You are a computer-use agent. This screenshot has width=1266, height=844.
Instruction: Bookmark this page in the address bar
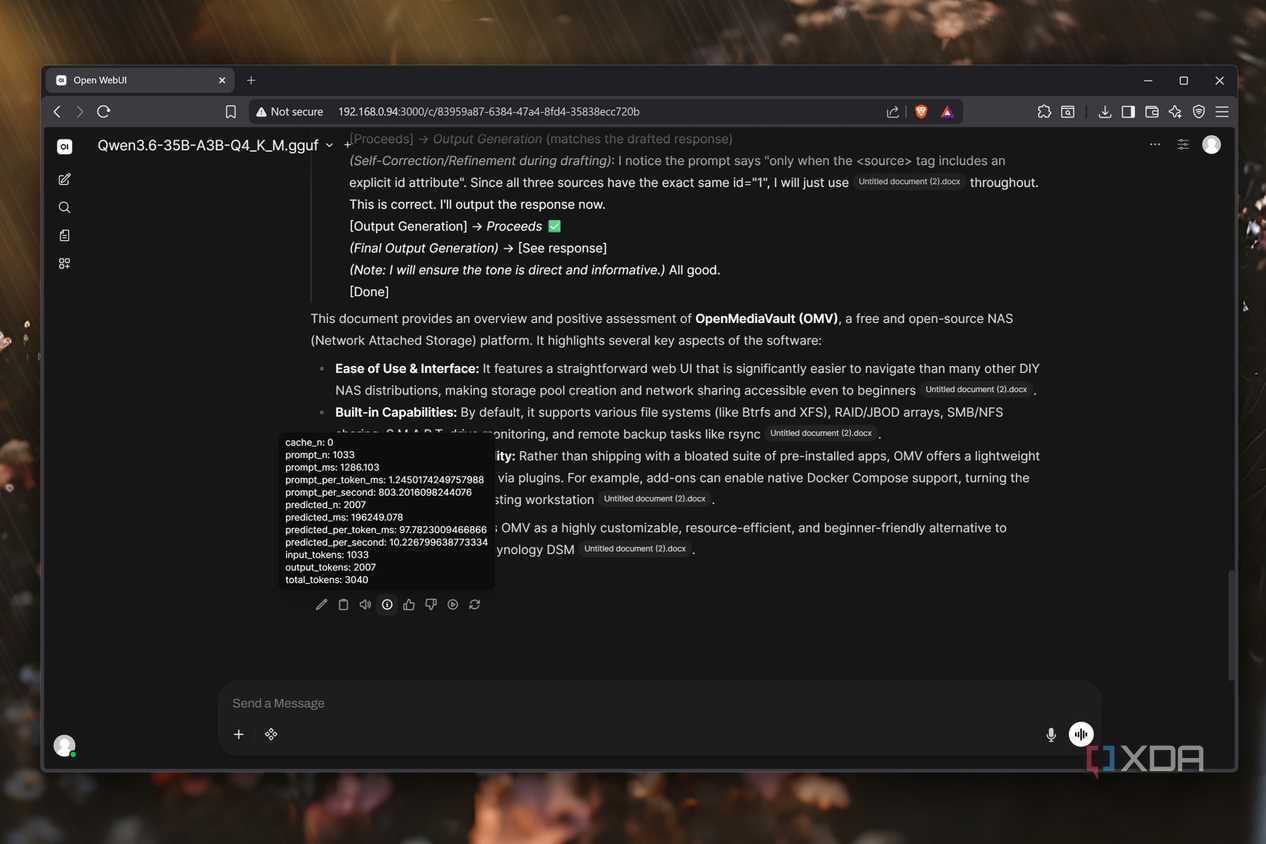[x=231, y=112]
